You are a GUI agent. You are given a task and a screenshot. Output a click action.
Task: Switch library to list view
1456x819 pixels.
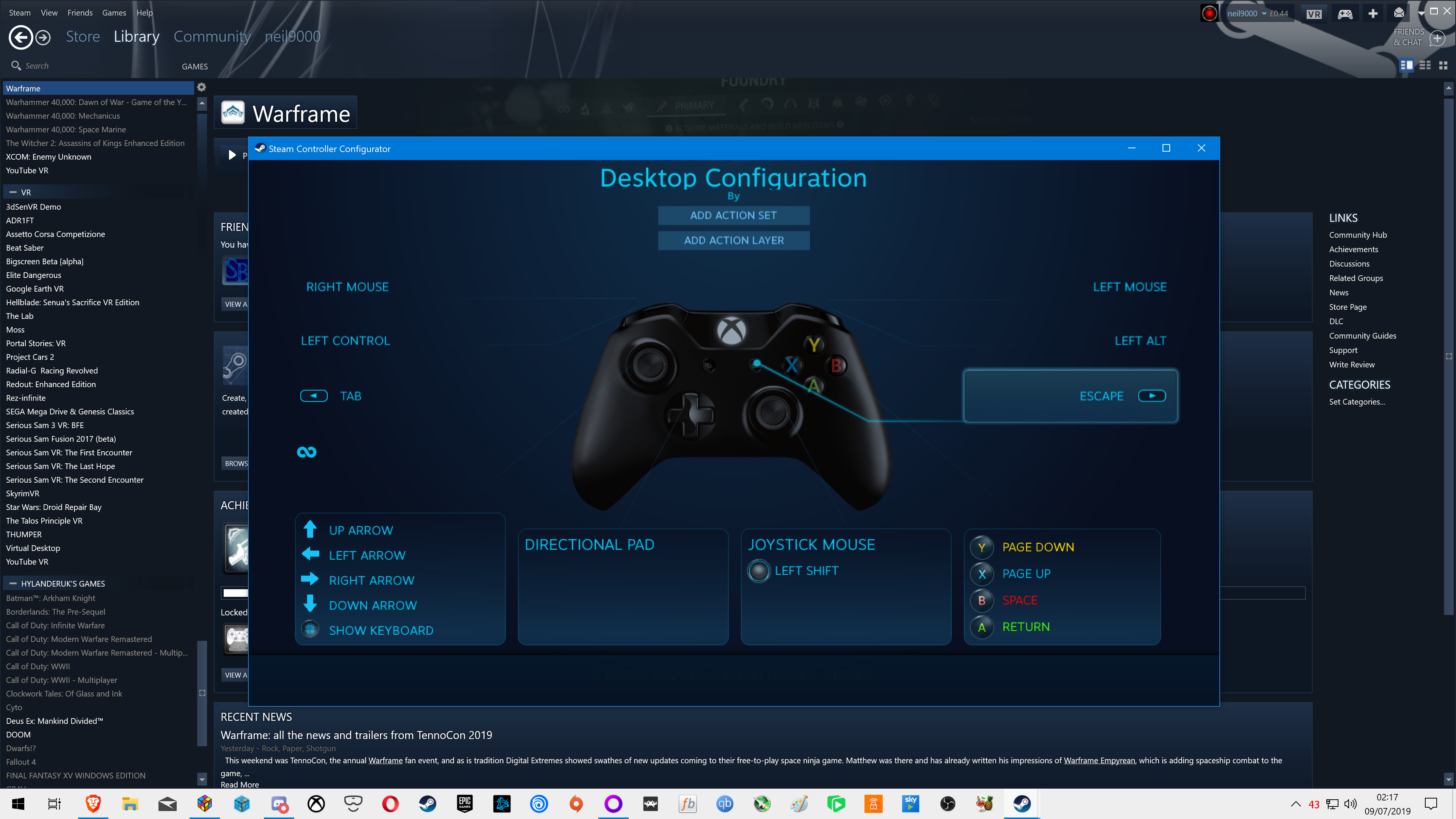click(x=1425, y=66)
